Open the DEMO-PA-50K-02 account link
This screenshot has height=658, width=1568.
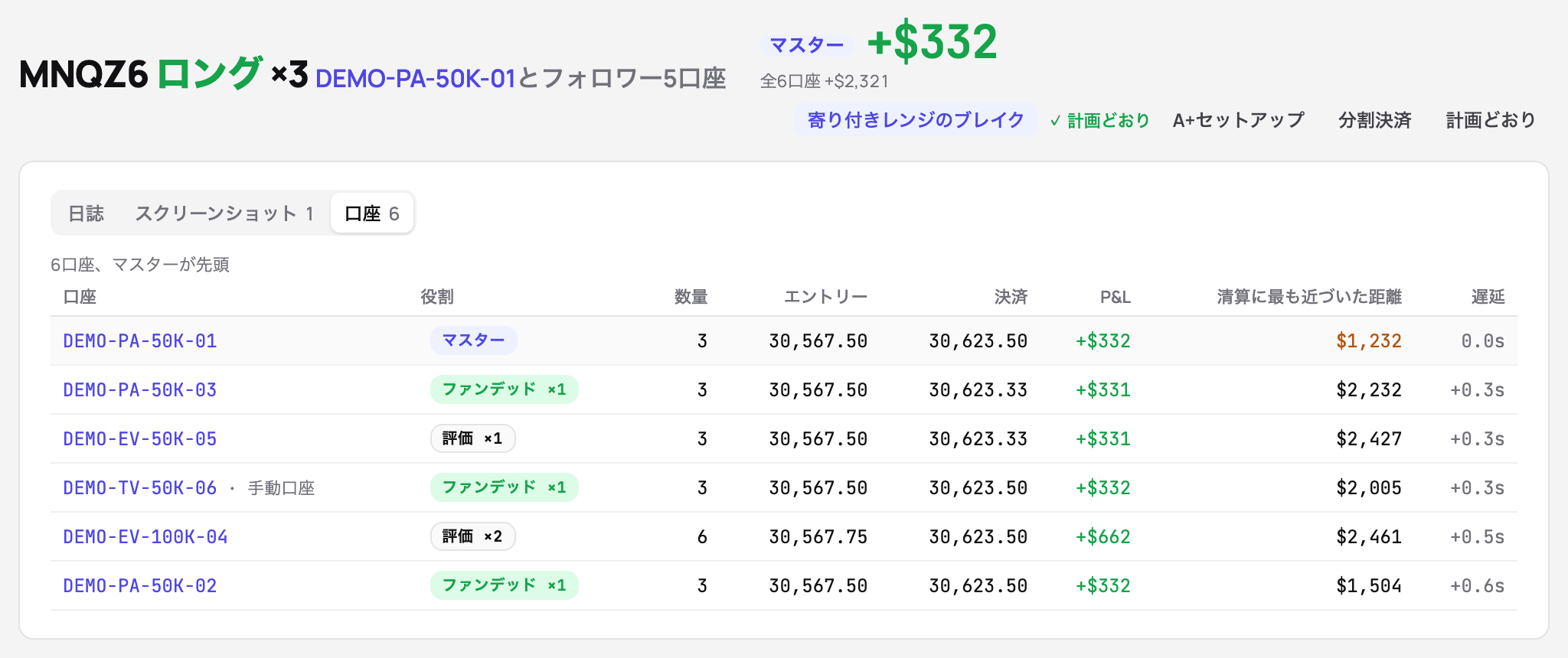(140, 586)
